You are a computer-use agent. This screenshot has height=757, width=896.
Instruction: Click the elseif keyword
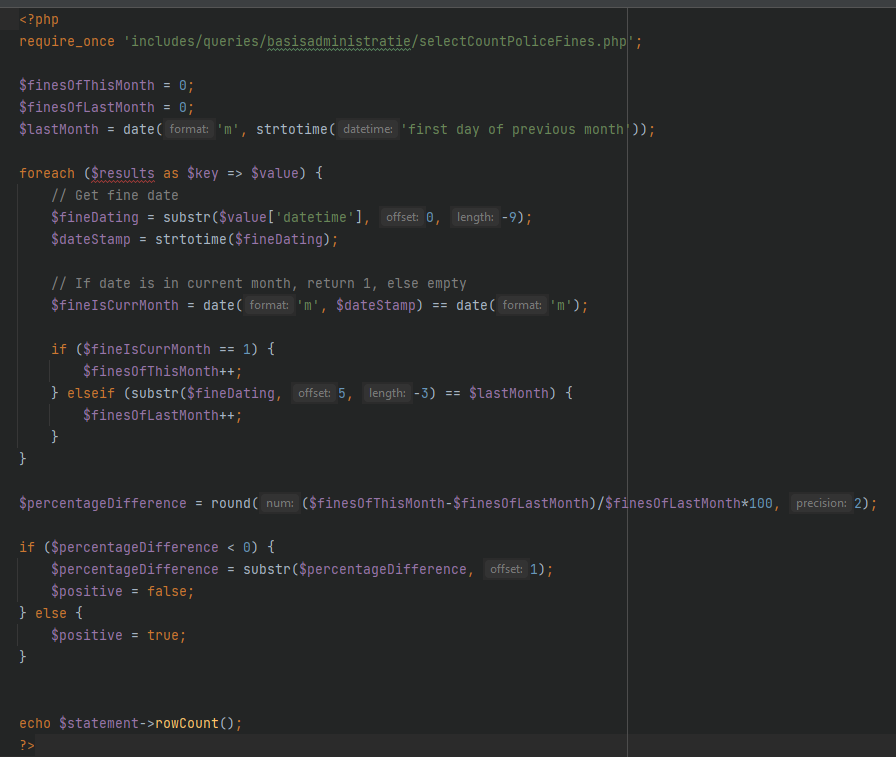[x=91, y=393]
